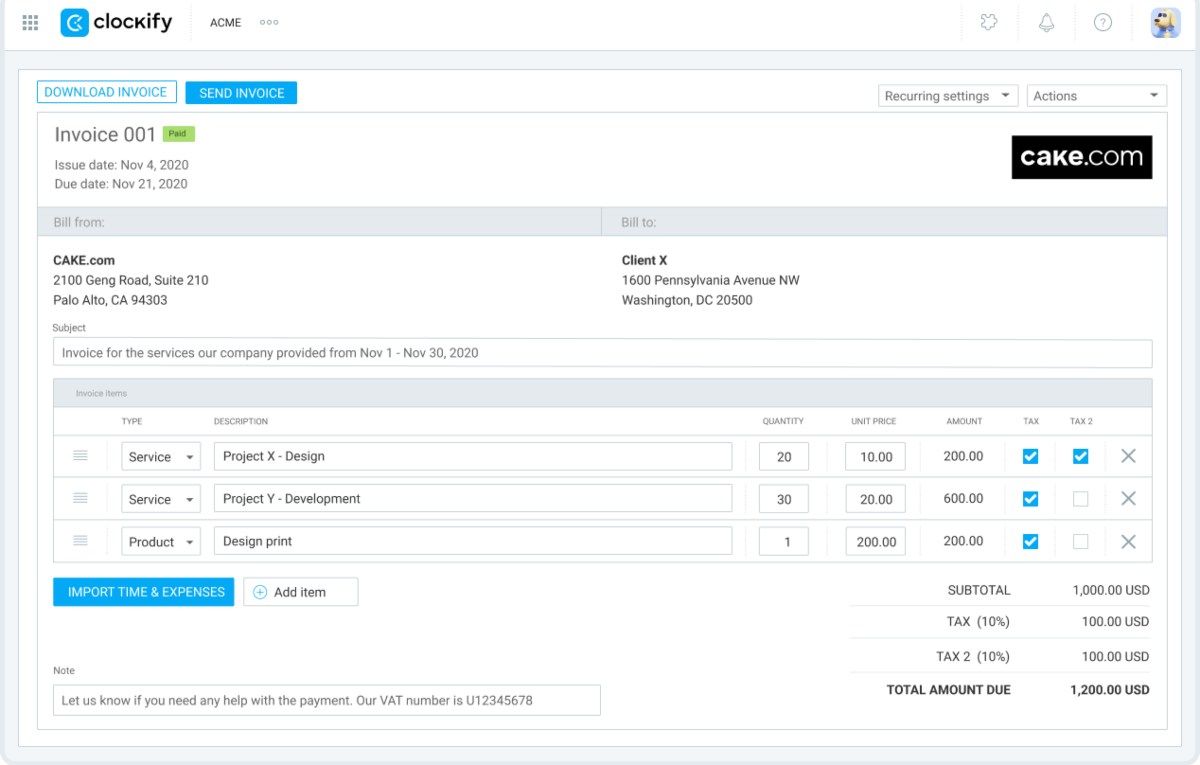
Task: Click Download Invoice button
Action: pyautogui.click(x=107, y=92)
